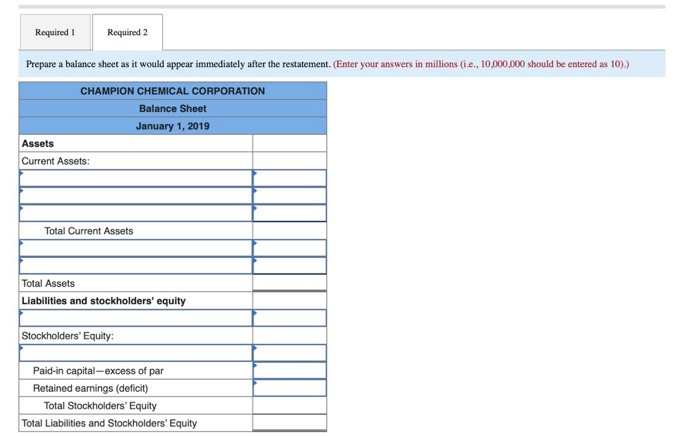
Task: Click 'CHAMPION CHEMICAL CORPORATION' header
Action: [173, 91]
